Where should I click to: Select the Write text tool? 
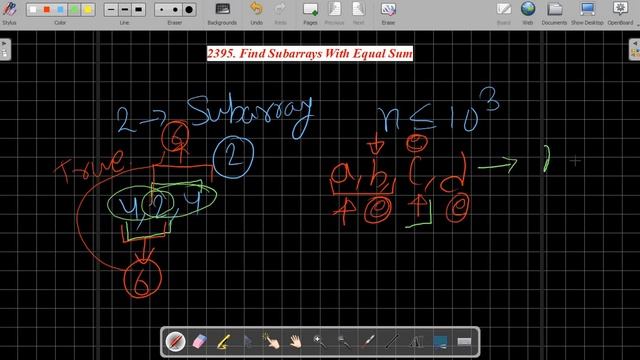coord(416,342)
